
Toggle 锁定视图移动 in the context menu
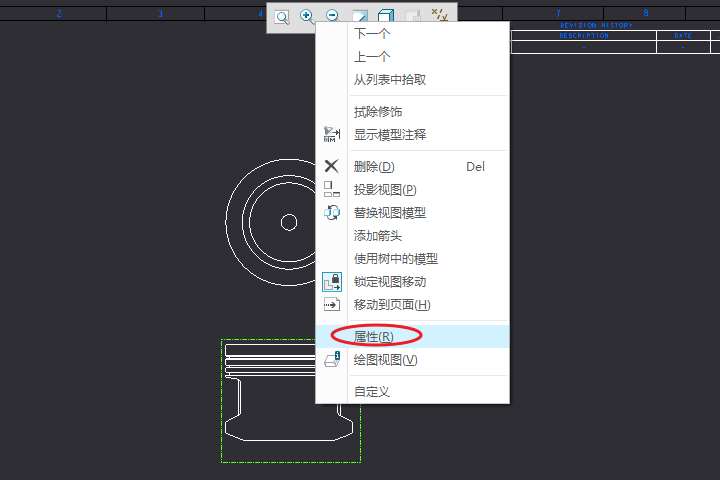(412, 282)
